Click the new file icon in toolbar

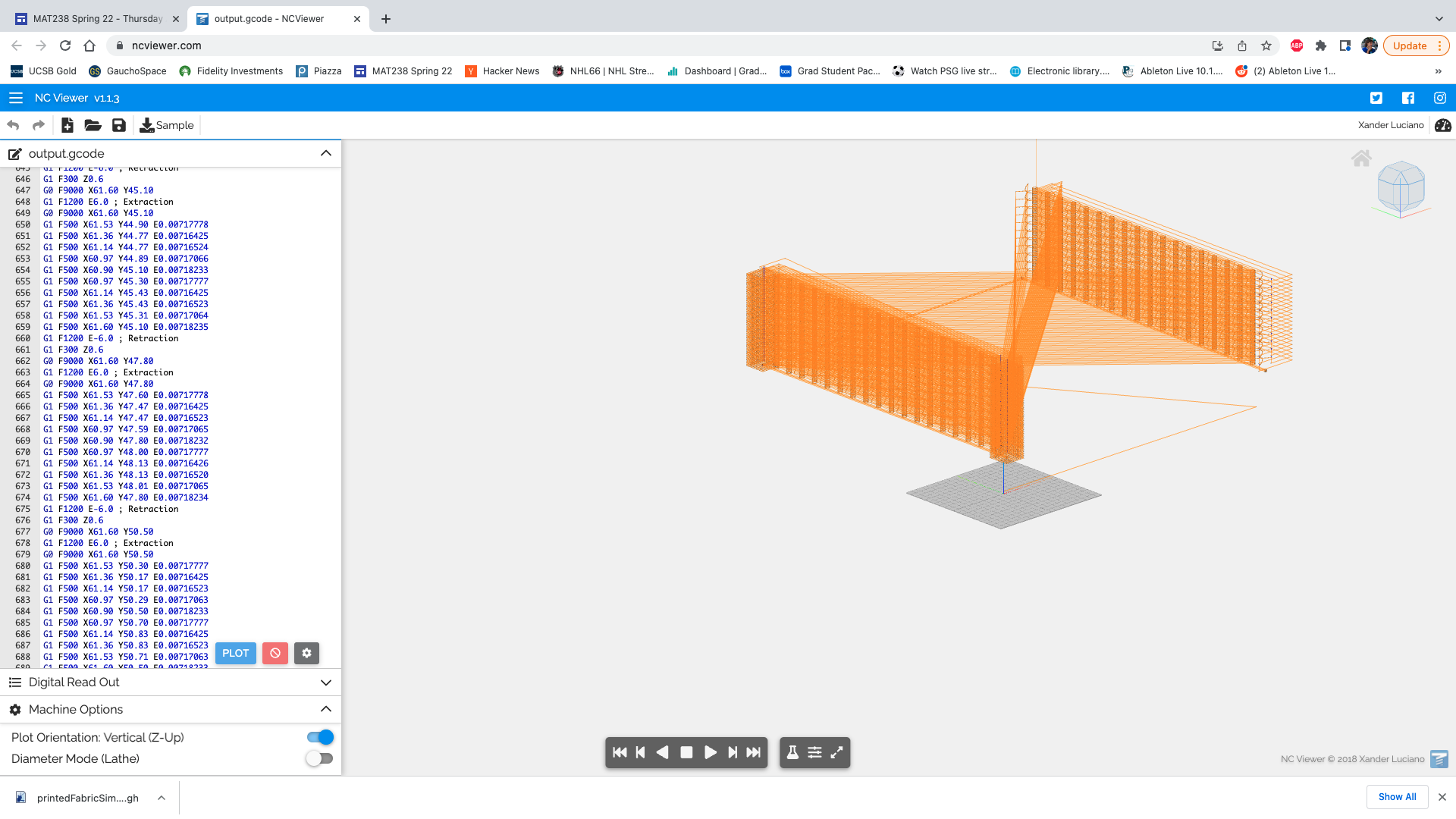(x=65, y=125)
